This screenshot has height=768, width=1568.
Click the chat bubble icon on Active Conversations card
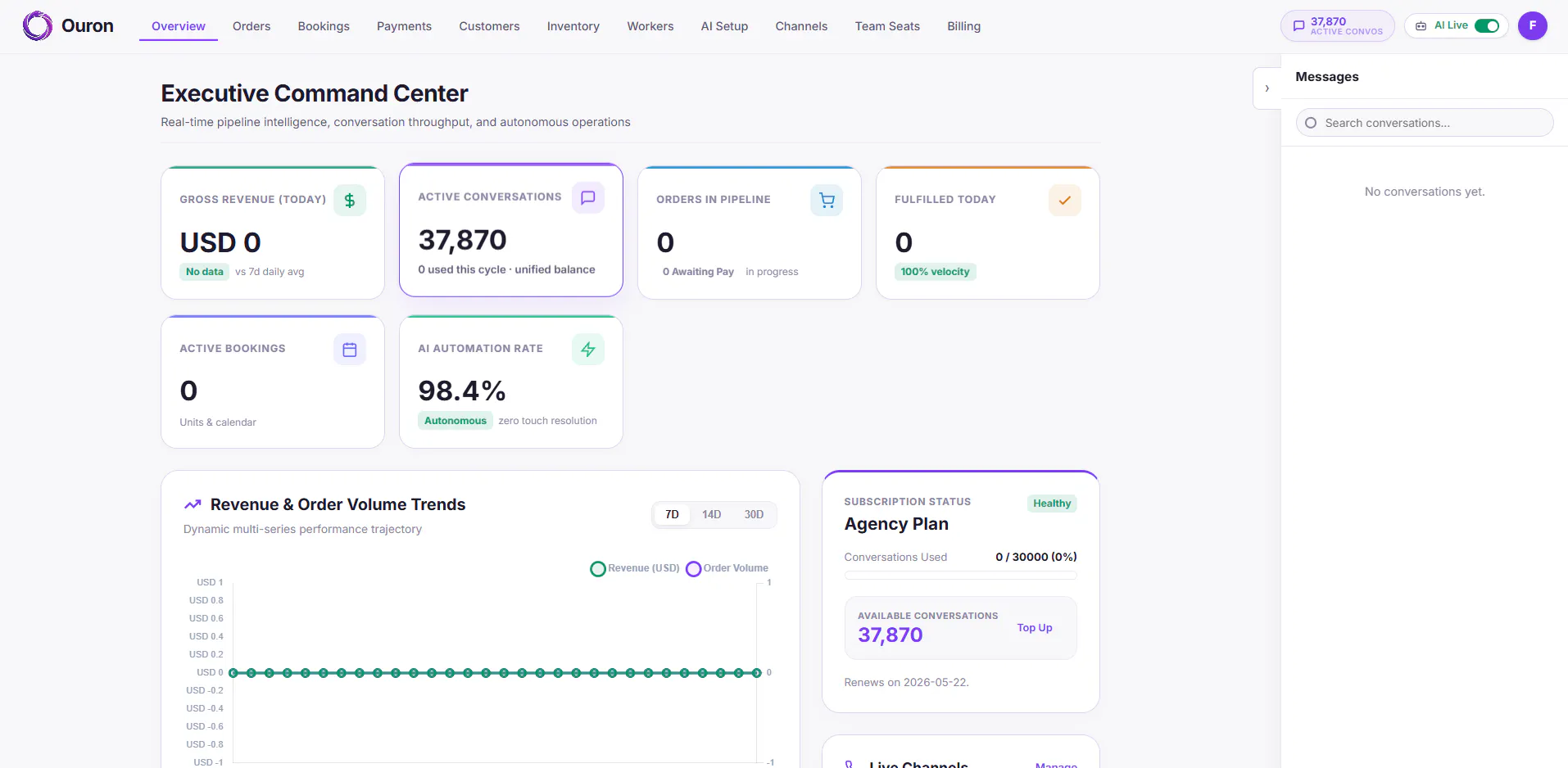[588, 197]
